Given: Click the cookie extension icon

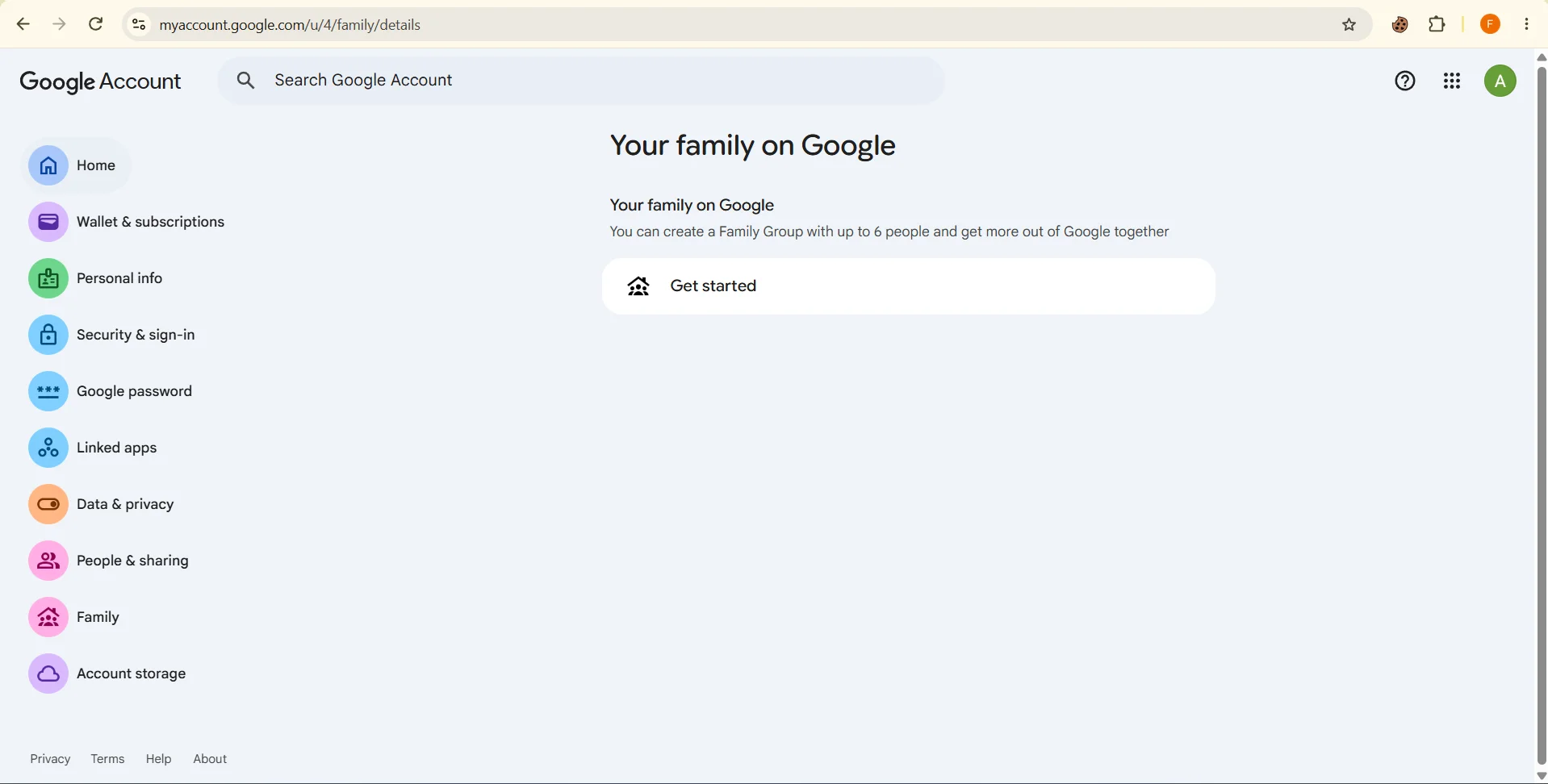Looking at the screenshot, I should click(x=1400, y=25).
